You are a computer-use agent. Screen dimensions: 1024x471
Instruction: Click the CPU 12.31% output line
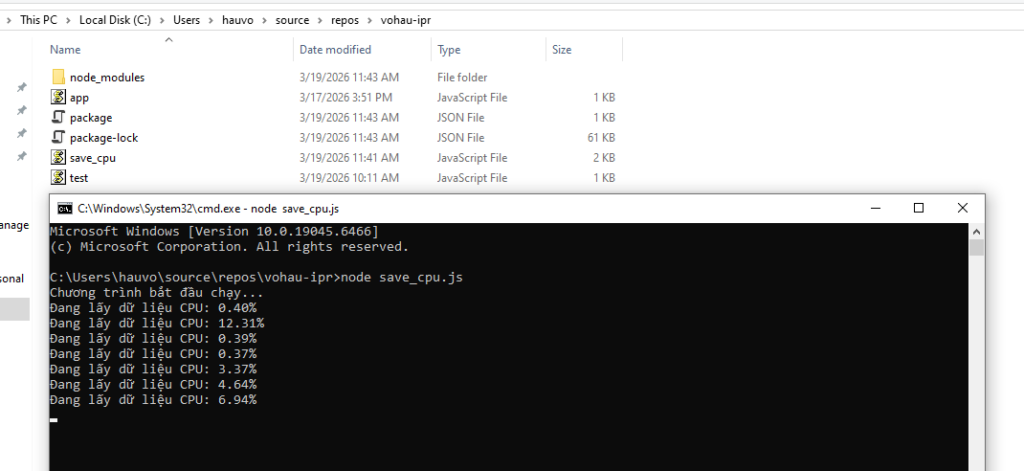(x=157, y=323)
